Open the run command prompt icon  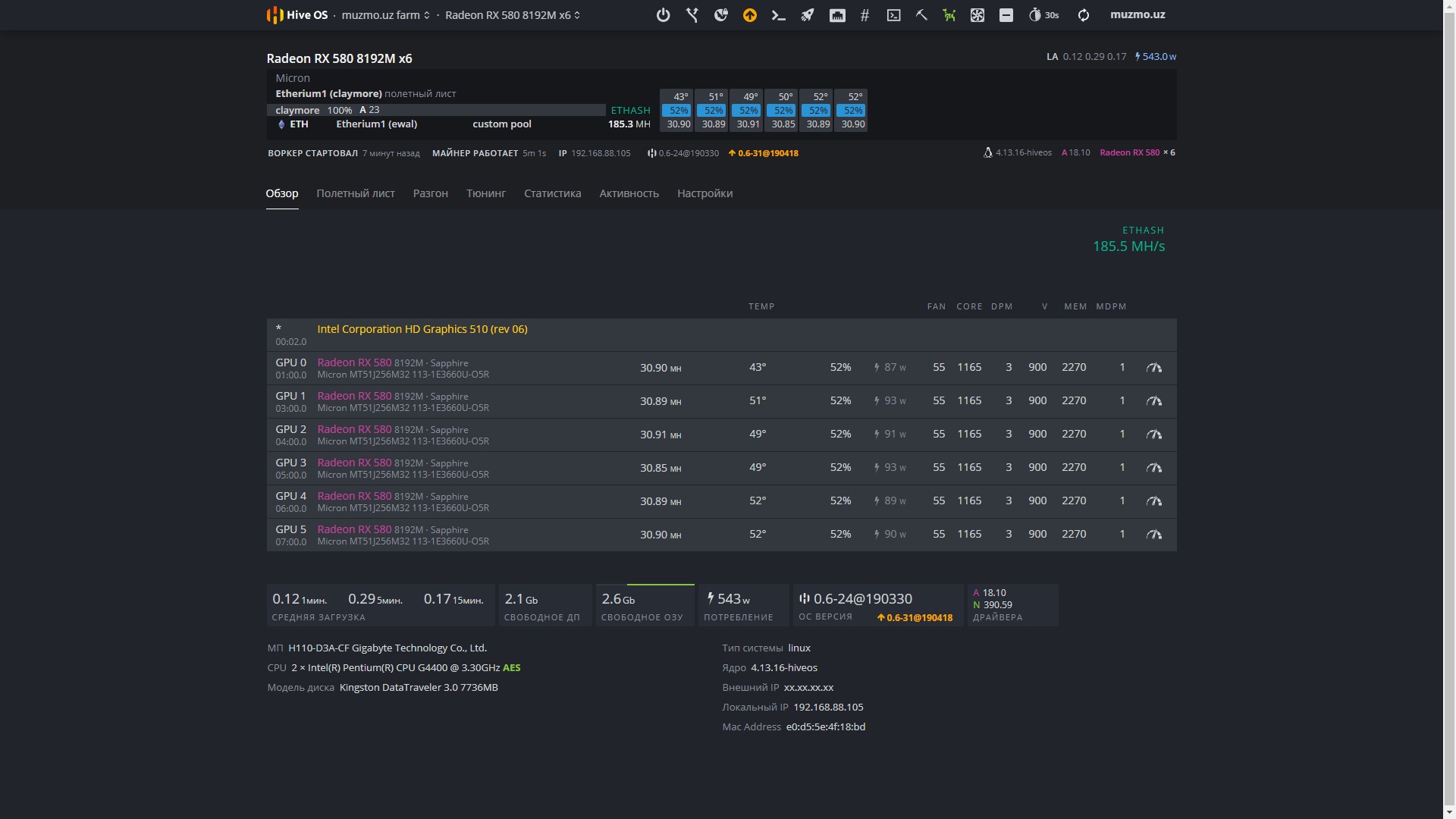pos(778,15)
